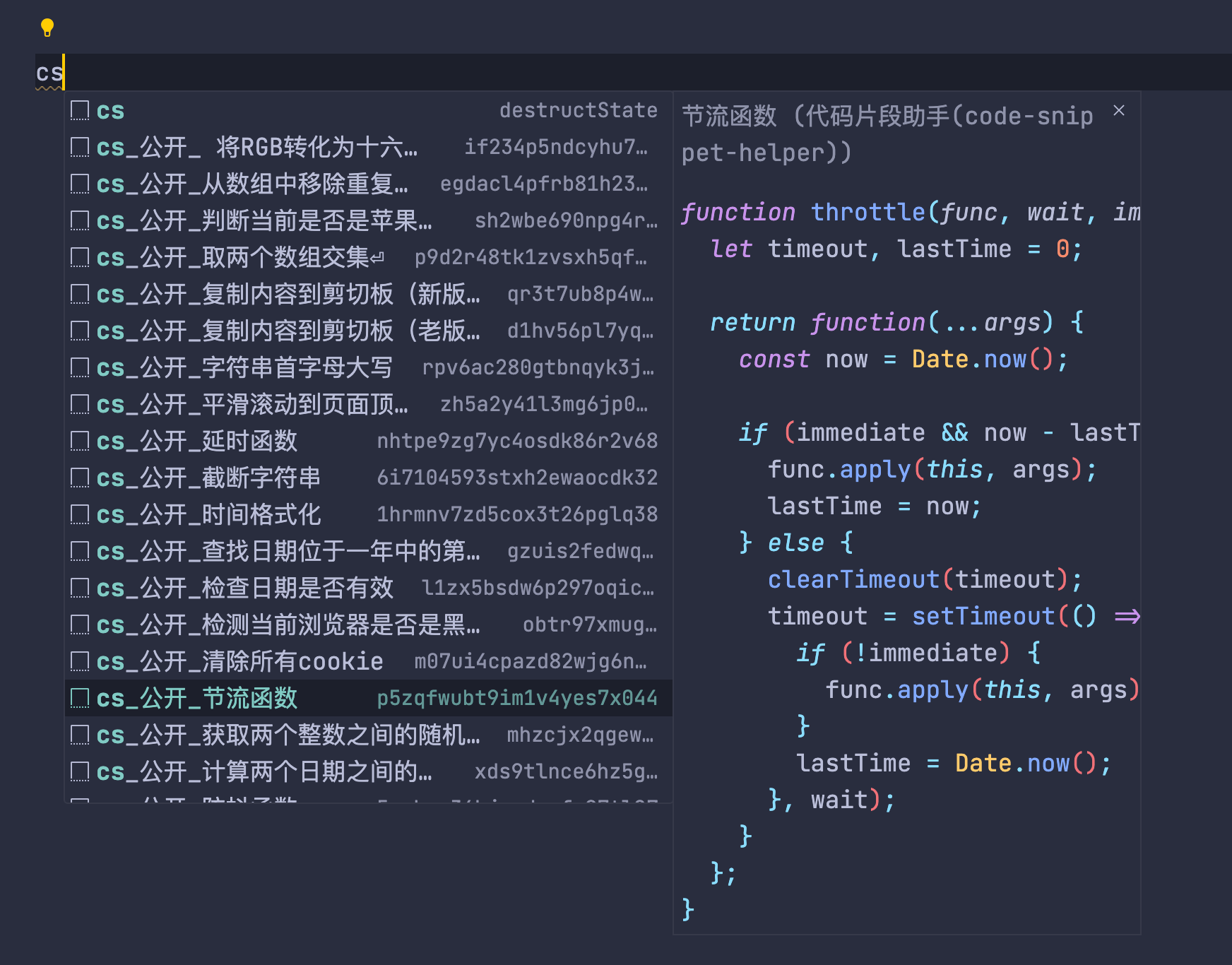1232x965 pixels.
Task: Click the detail id nhtpe9zg7yc4osdk86r2v68
Action: point(517,441)
